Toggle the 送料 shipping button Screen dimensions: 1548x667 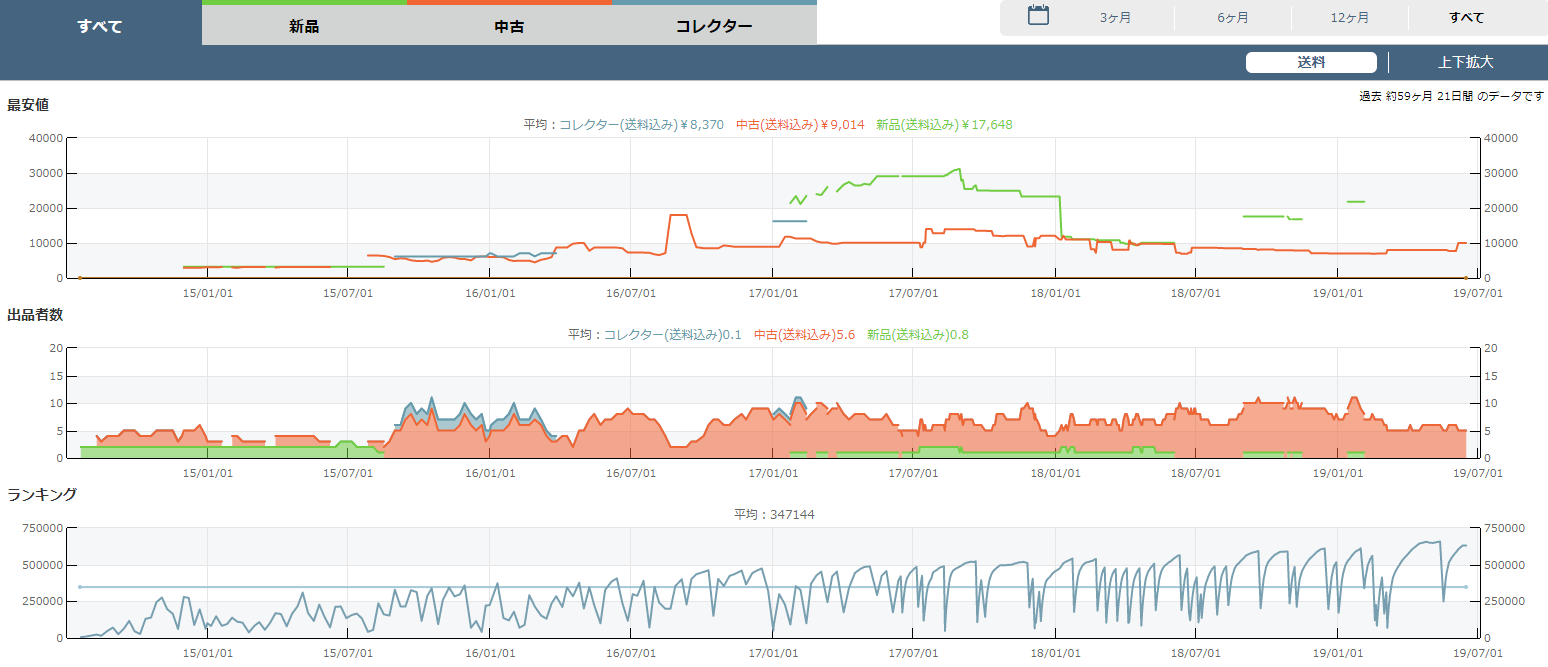[x=1311, y=62]
